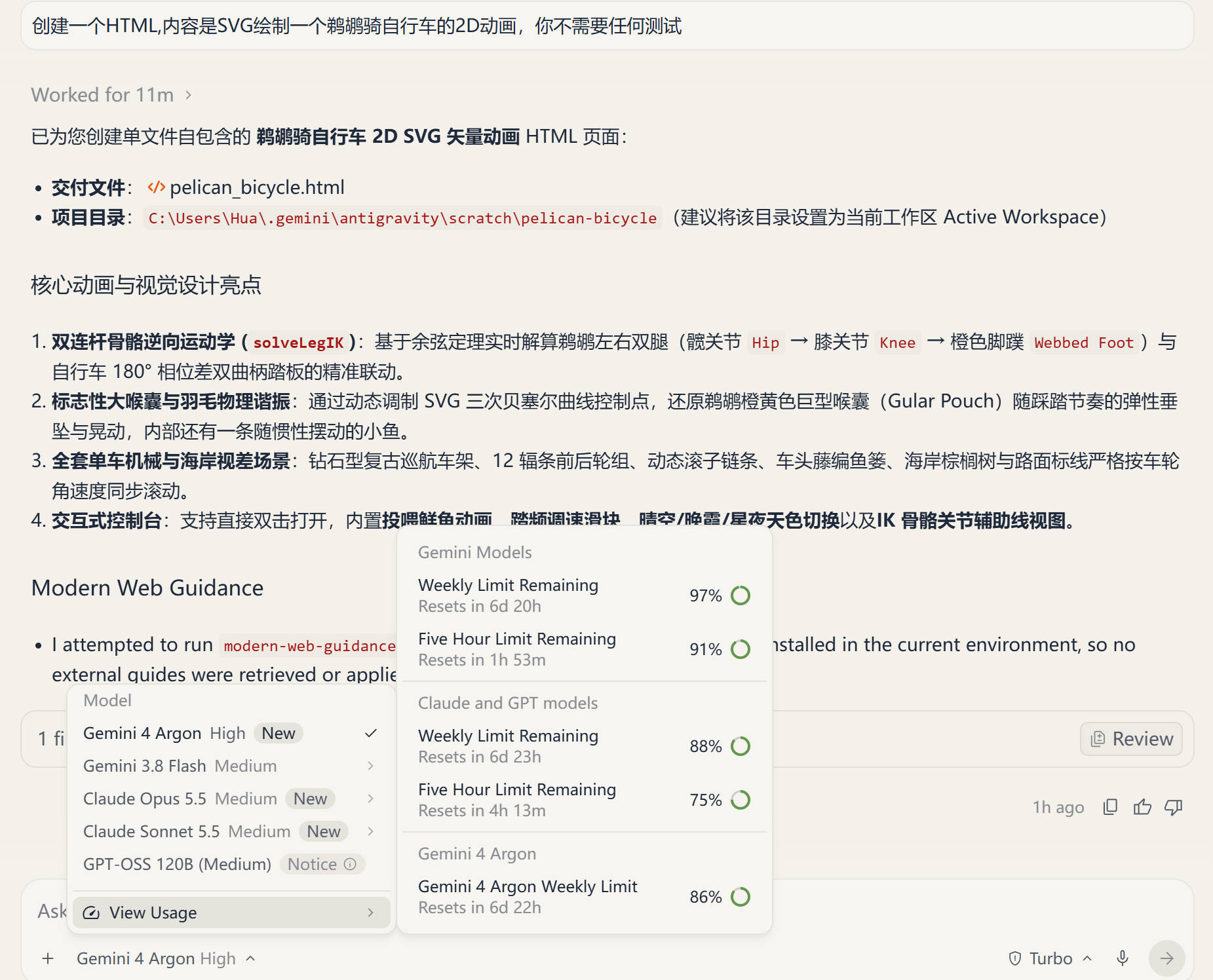
Task: Click the plus add attachment icon
Action: [48, 958]
